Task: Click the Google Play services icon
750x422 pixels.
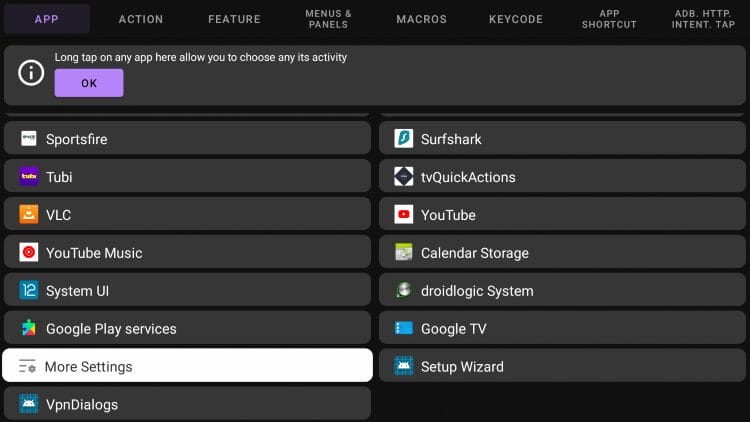Action: (29, 328)
